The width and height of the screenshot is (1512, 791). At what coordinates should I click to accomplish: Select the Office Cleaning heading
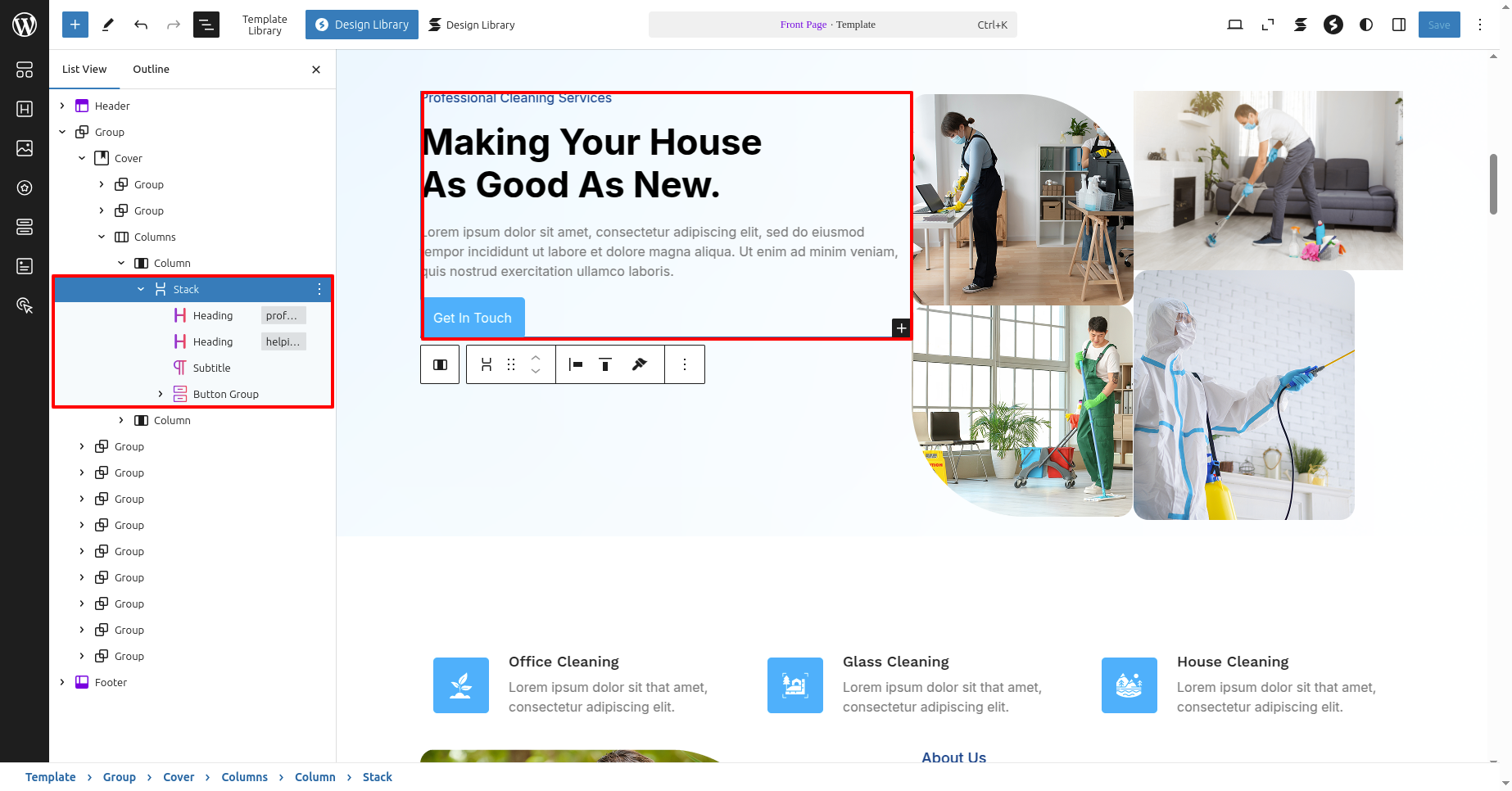pyautogui.click(x=564, y=662)
